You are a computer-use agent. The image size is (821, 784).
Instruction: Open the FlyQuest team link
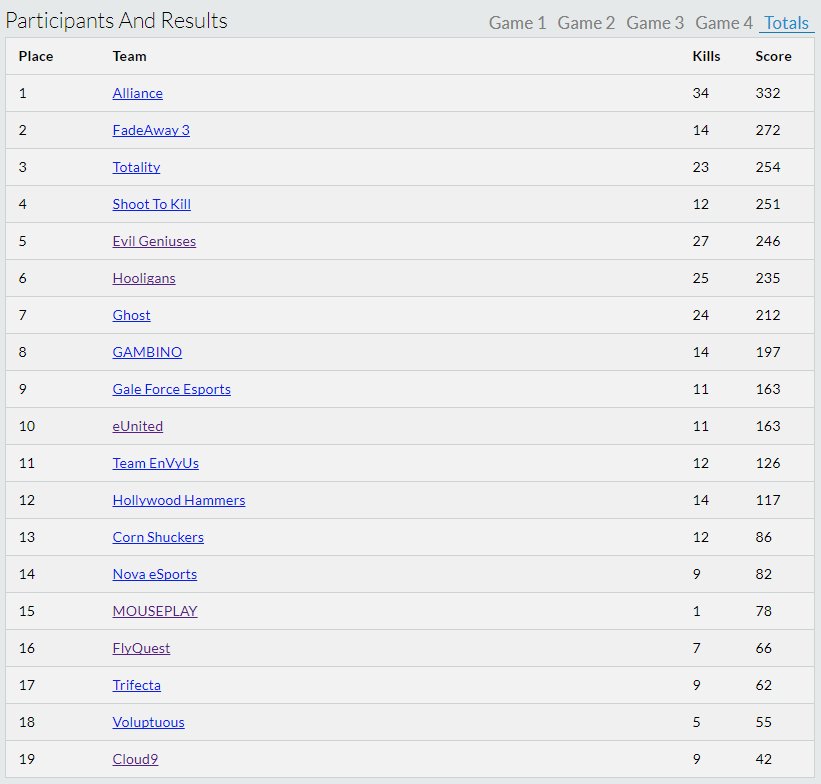point(141,648)
